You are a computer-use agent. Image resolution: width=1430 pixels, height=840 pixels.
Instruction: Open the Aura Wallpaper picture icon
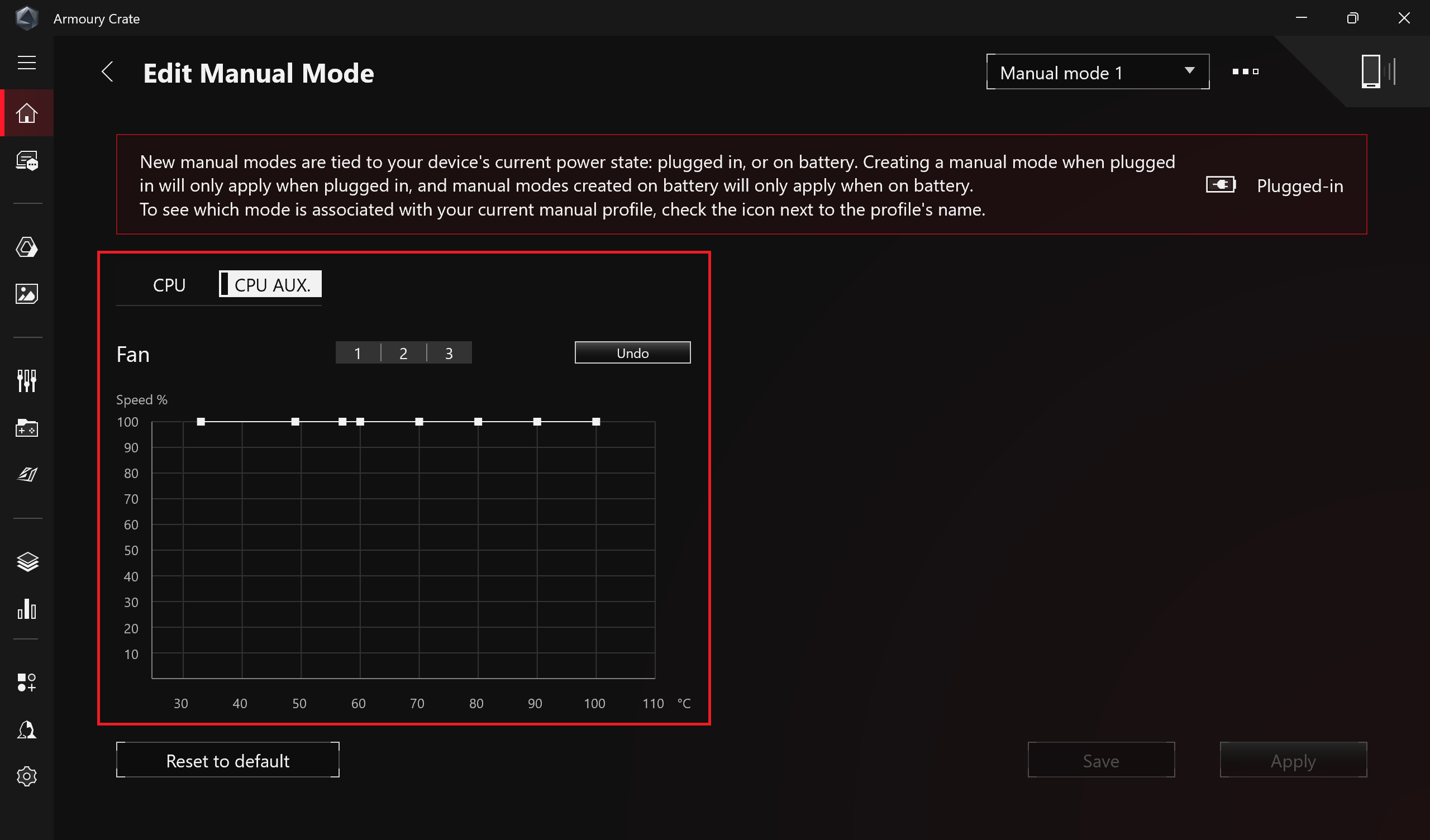[x=27, y=294]
